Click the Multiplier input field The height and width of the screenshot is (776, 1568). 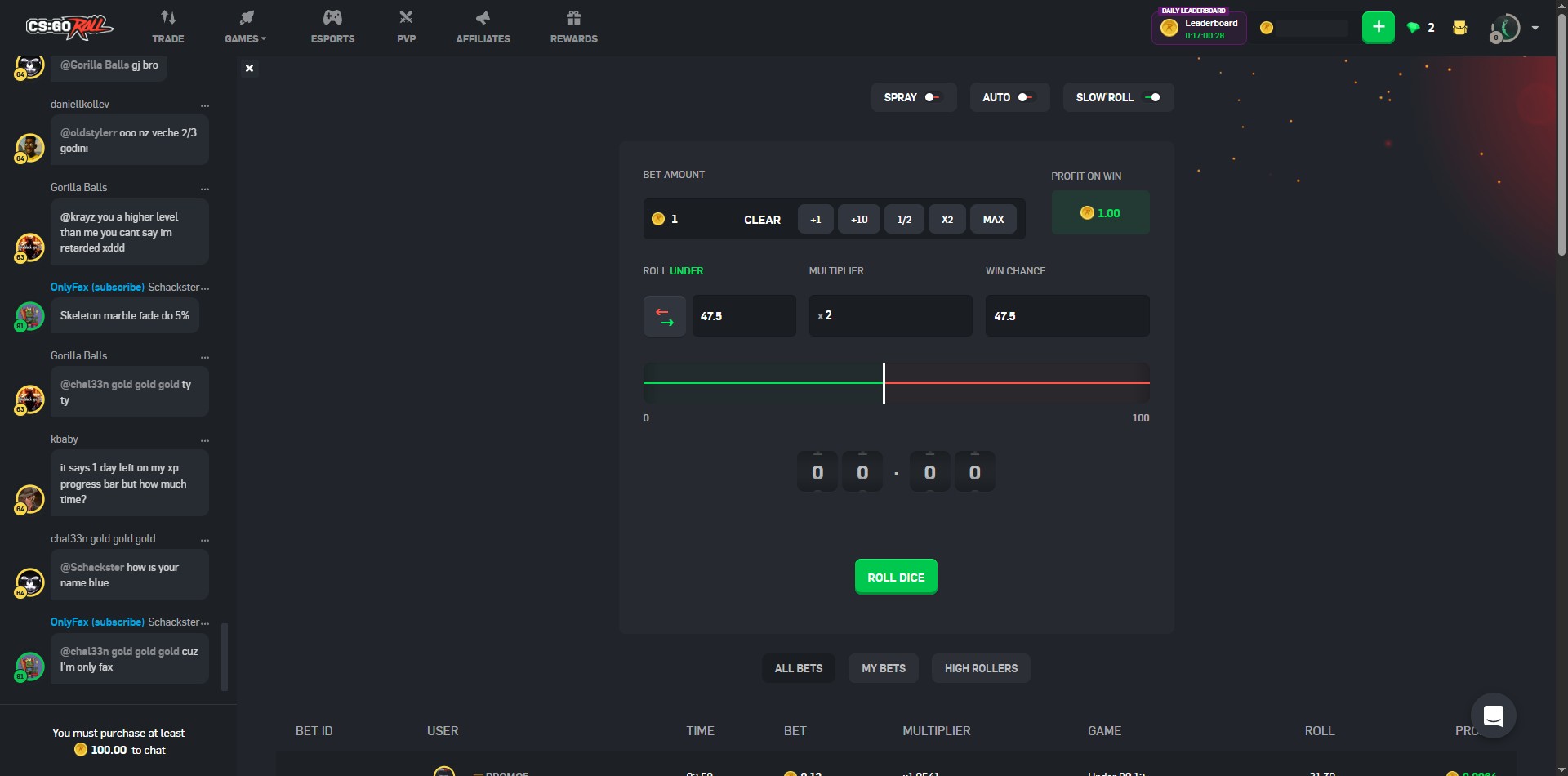pyautogui.click(x=890, y=316)
